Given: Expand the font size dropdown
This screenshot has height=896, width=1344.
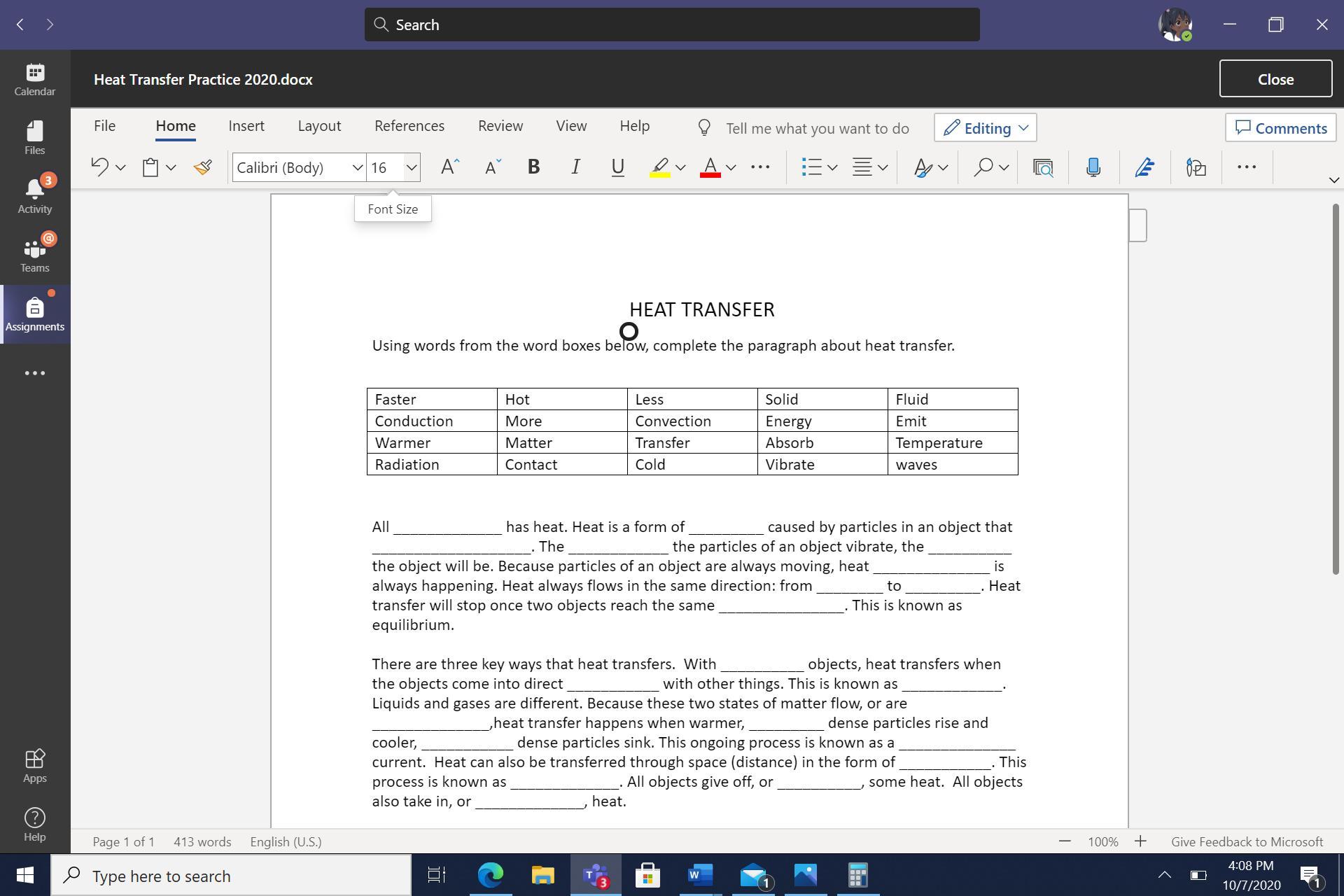Looking at the screenshot, I should (x=412, y=167).
